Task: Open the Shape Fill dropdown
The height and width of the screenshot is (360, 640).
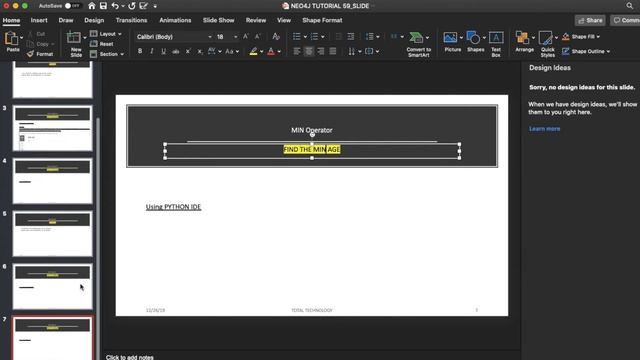Action: pyautogui.click(x=581, y=37)
